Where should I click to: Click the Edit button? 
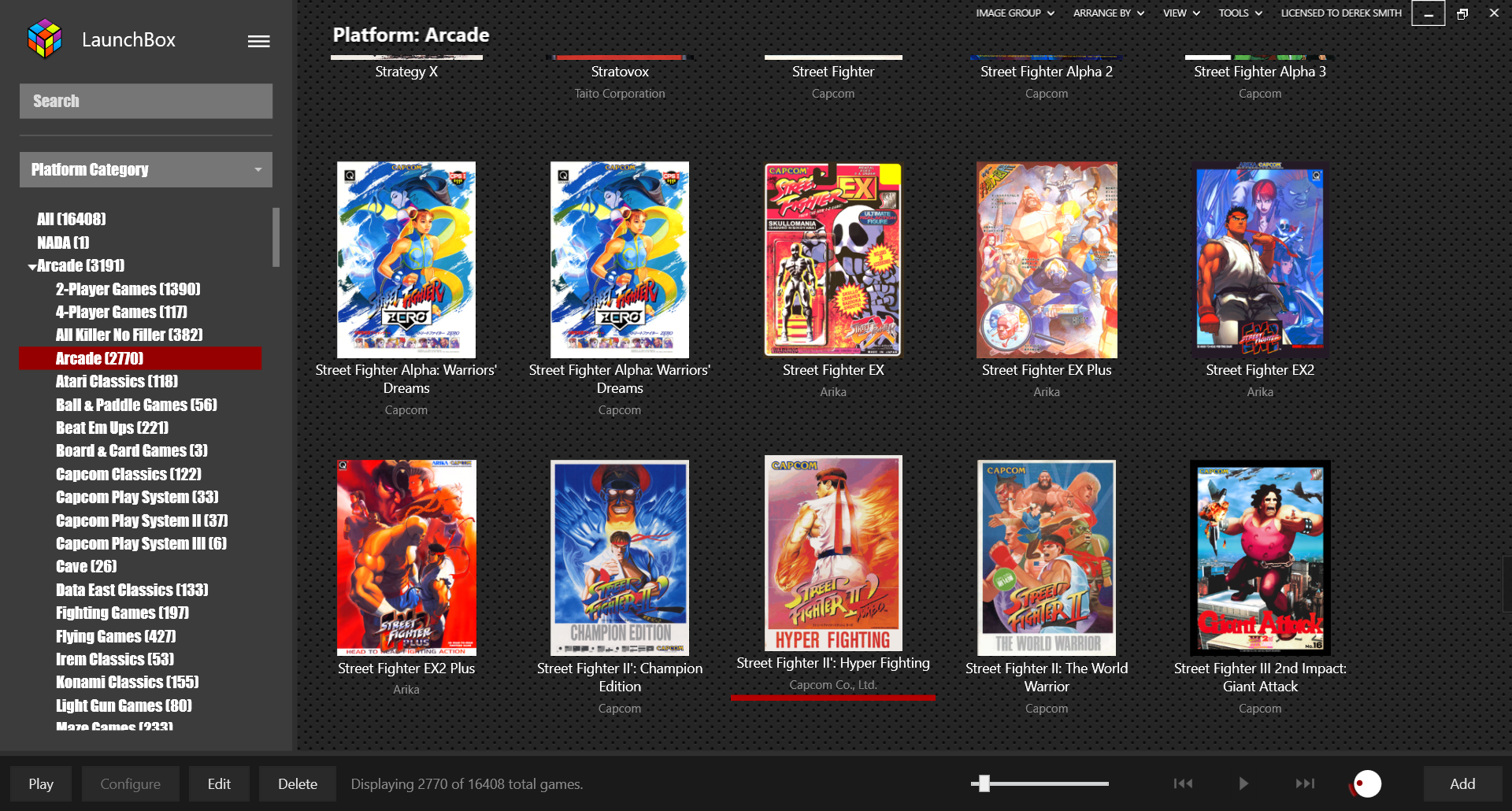tap(219, 784)
